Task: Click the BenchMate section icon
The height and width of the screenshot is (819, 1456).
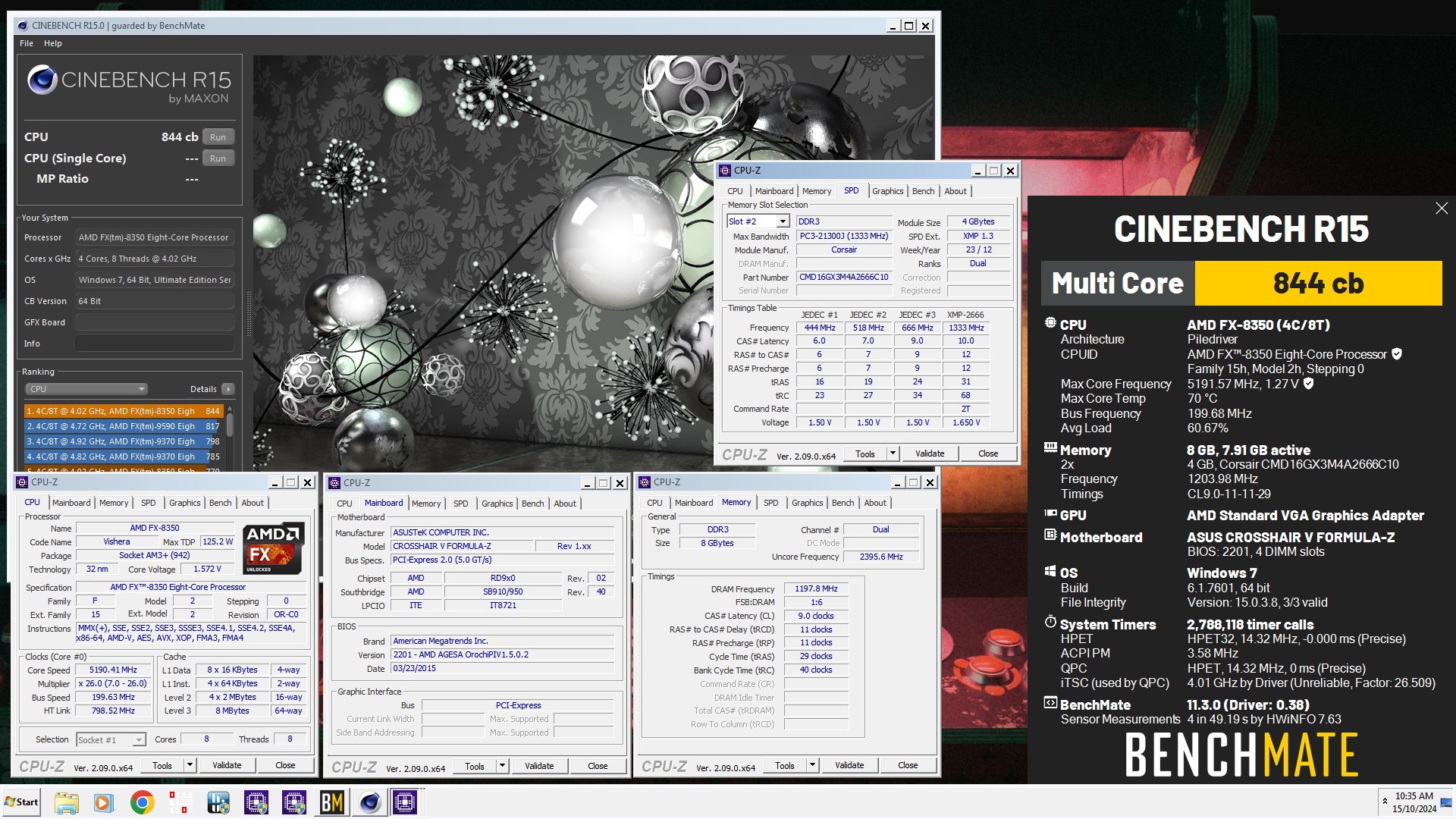Action: pos(1050,702)
